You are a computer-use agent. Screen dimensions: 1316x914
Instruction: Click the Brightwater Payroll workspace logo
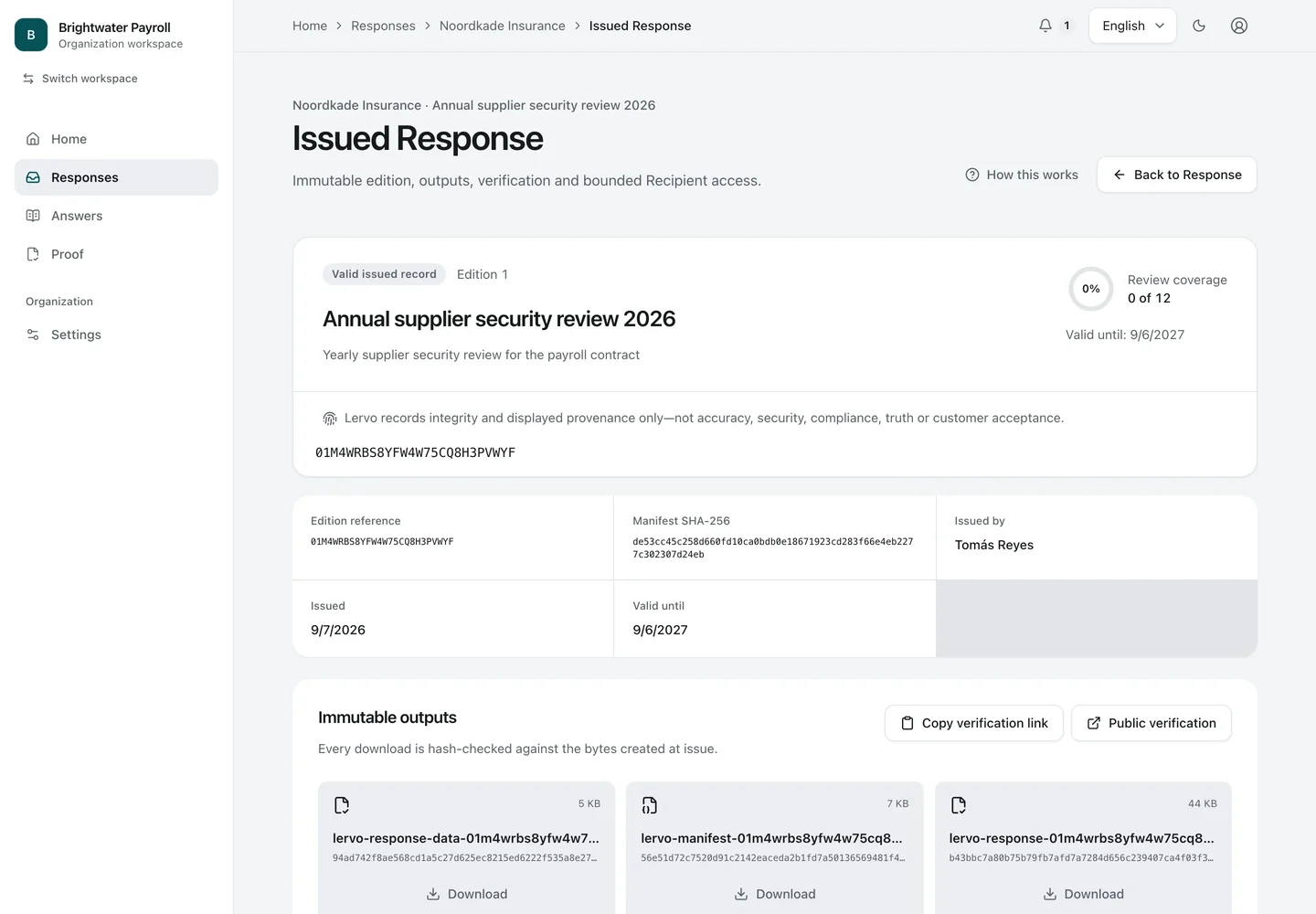tap(31, 35)
